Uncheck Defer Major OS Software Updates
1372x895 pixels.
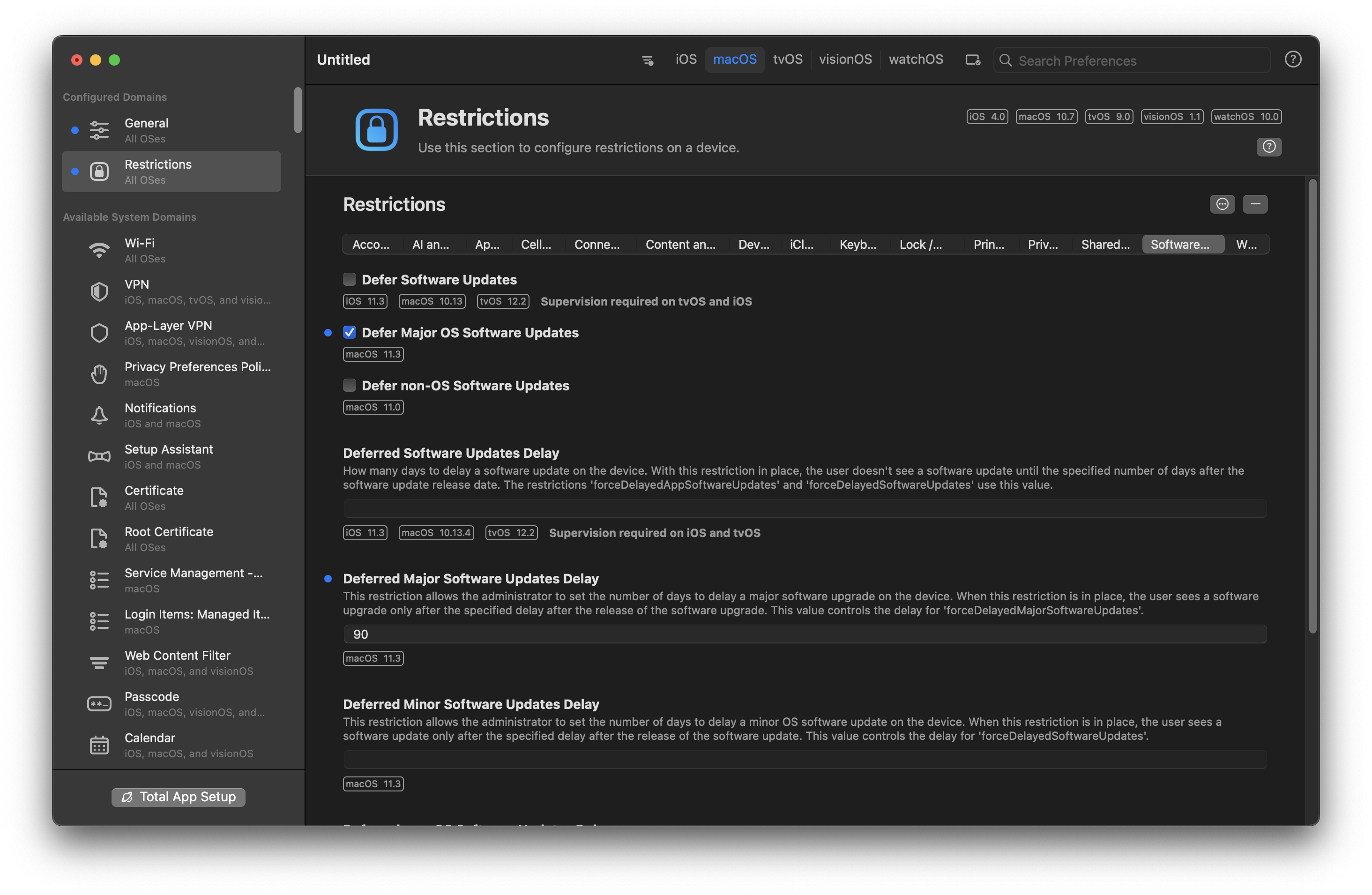coord(350,333)
